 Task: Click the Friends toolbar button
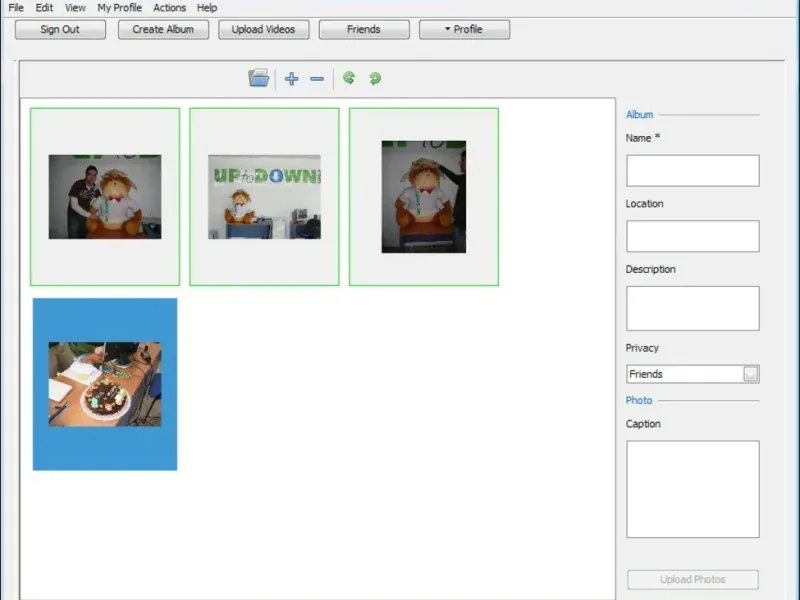(364, 30)
